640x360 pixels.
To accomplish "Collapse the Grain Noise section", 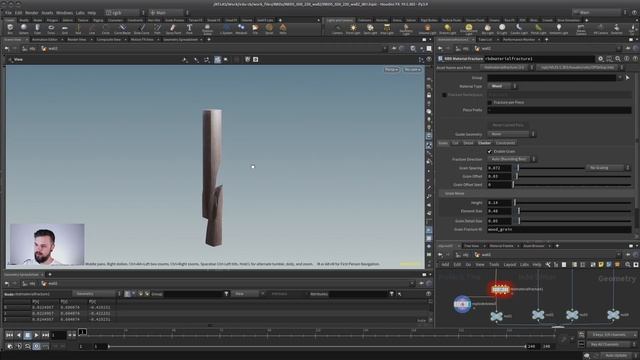I will click(454, 193).
